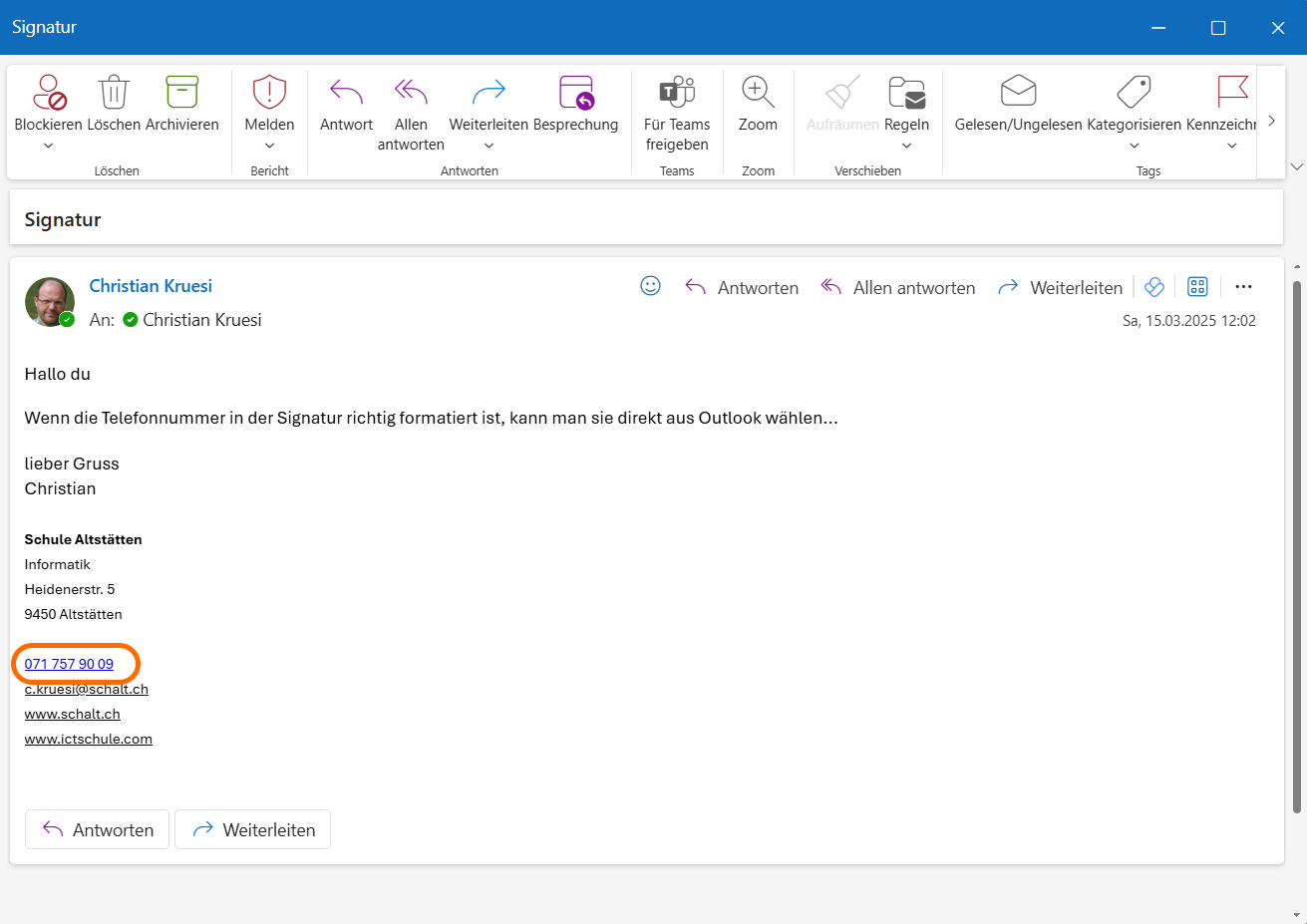Click the Für Teams freigeben icon
Image resolution: width=1307 pixels, height=924 pixels.
pos(677,92)
